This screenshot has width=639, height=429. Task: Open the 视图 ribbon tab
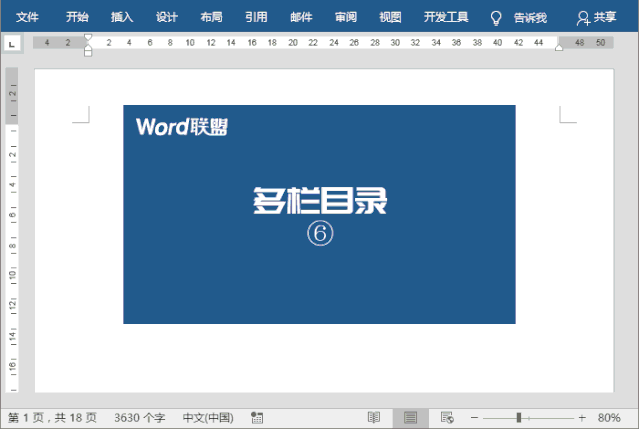tap(390, 17)
